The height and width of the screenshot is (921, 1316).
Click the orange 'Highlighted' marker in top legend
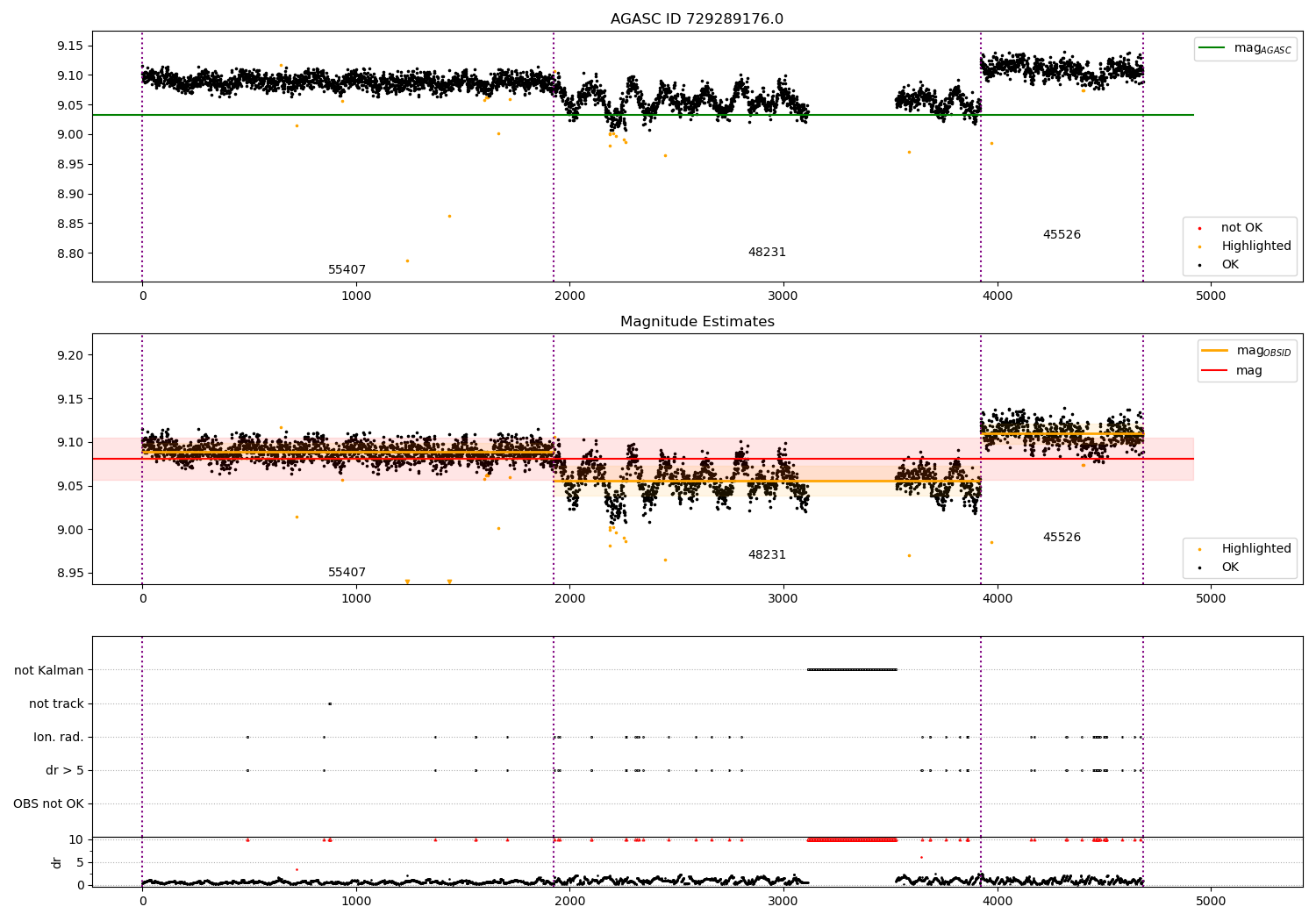[x=1199, y=246]
